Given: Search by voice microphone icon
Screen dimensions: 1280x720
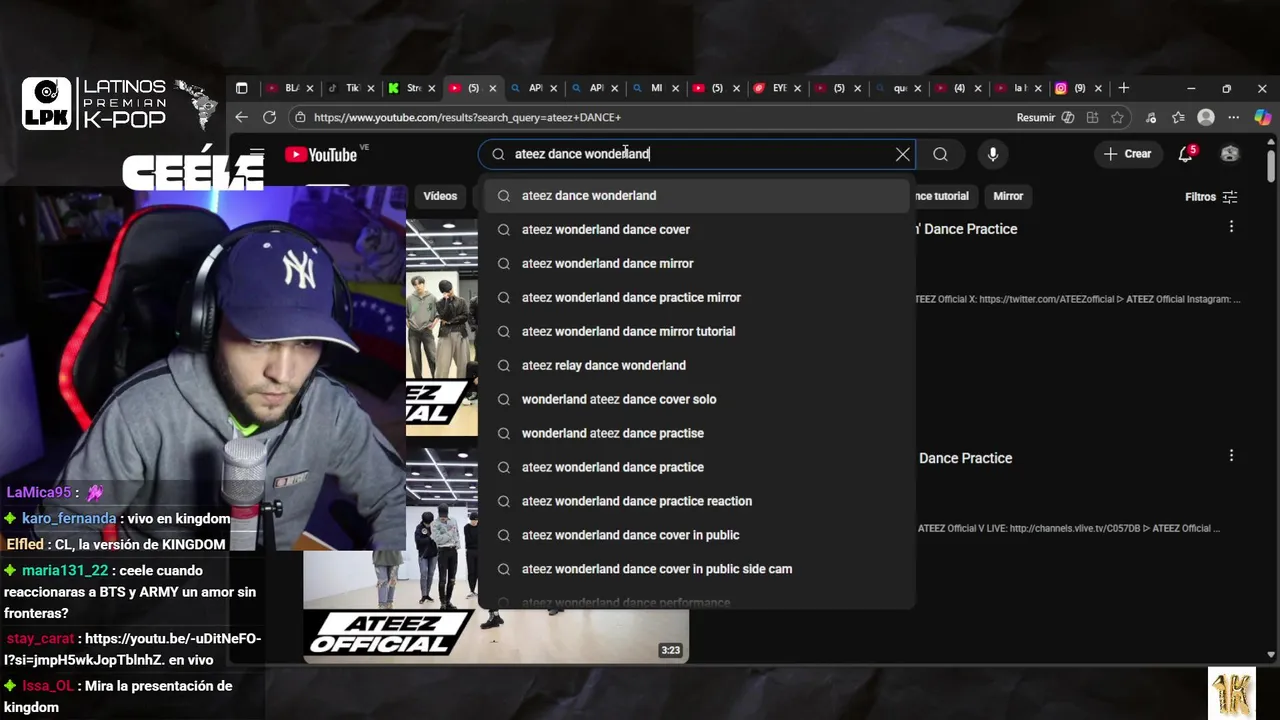Looking at the screenshot, I should [x=993, y=154].
